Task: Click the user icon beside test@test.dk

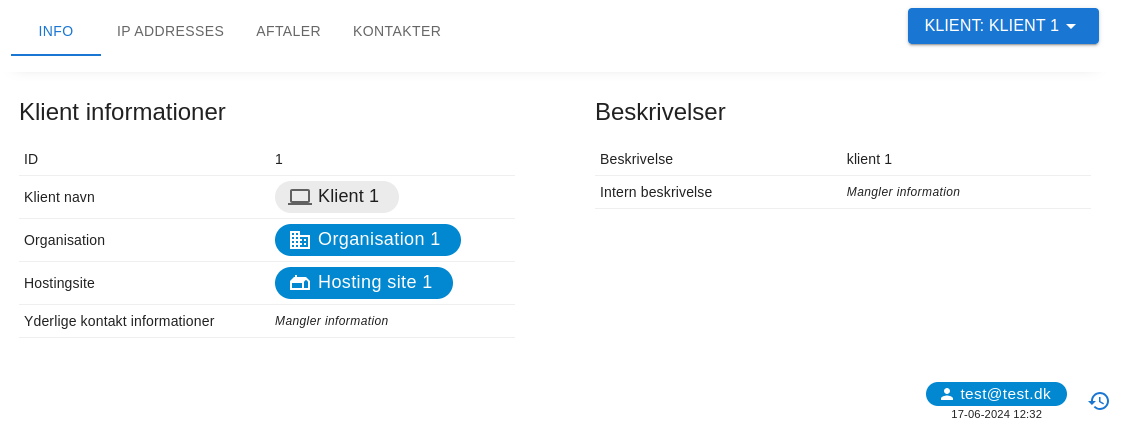Action: point(947,394)
